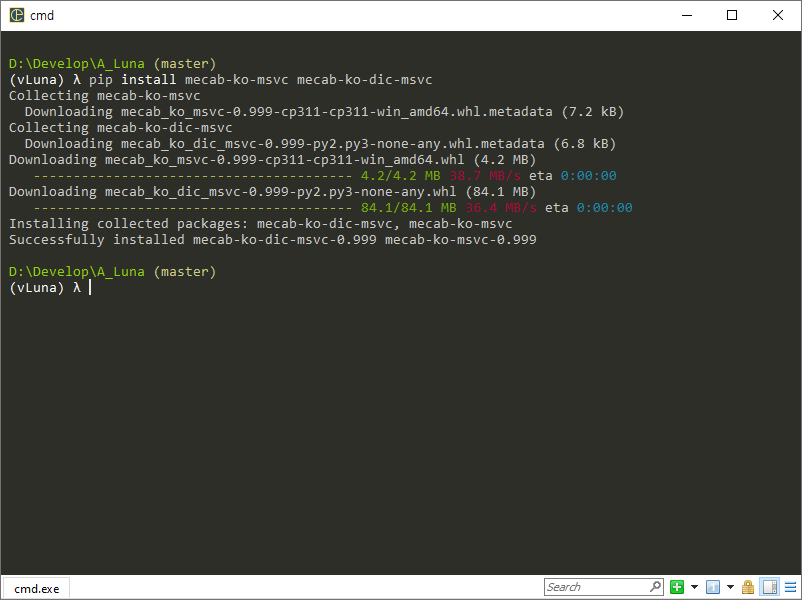Open Cmder system menu icon in title bar
802x600 pixels.
point(17,15)
